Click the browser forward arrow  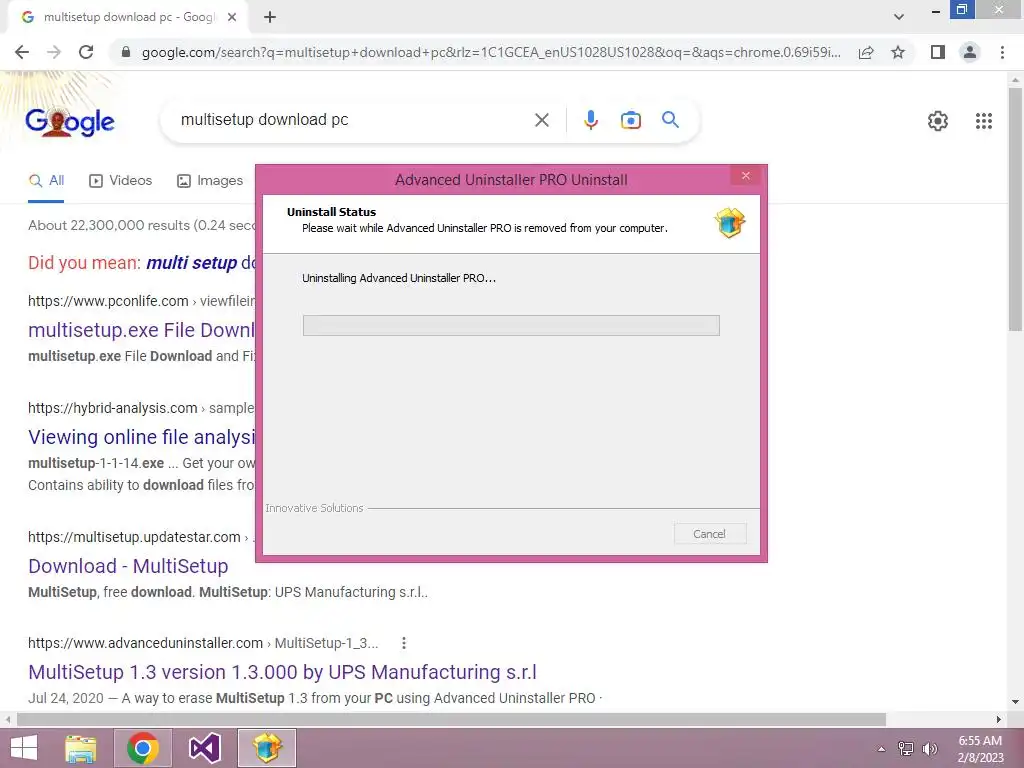54,52
